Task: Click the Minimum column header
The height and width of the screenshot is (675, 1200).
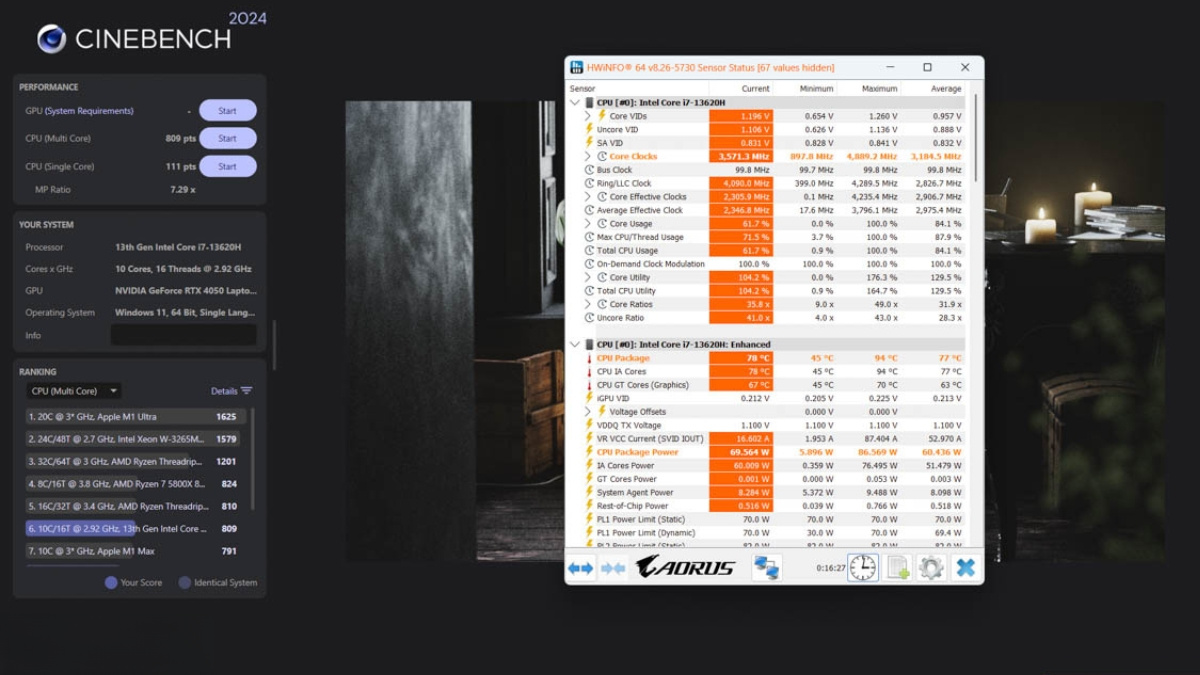Action: tap(805, 89)
